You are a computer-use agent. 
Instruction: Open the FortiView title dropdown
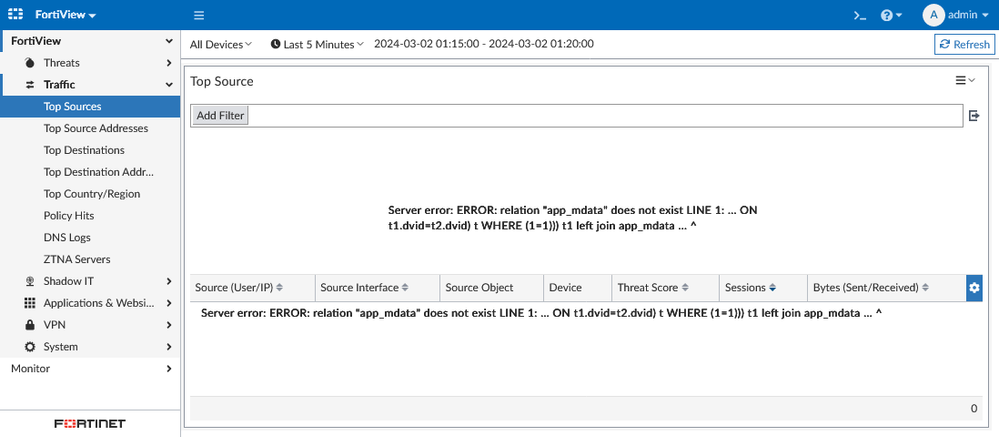coord(66,15)
